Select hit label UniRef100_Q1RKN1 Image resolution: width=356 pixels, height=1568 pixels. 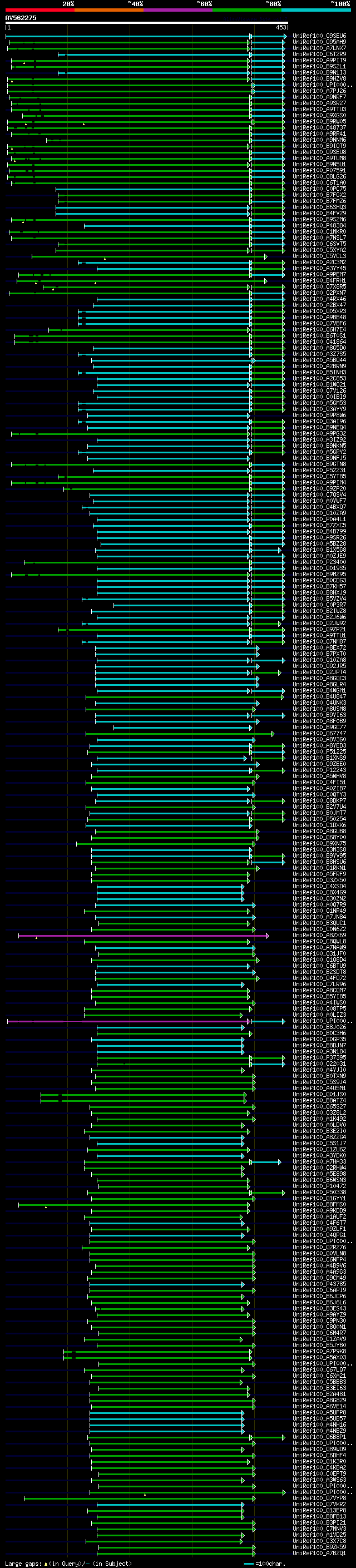(x=319, y=868)
